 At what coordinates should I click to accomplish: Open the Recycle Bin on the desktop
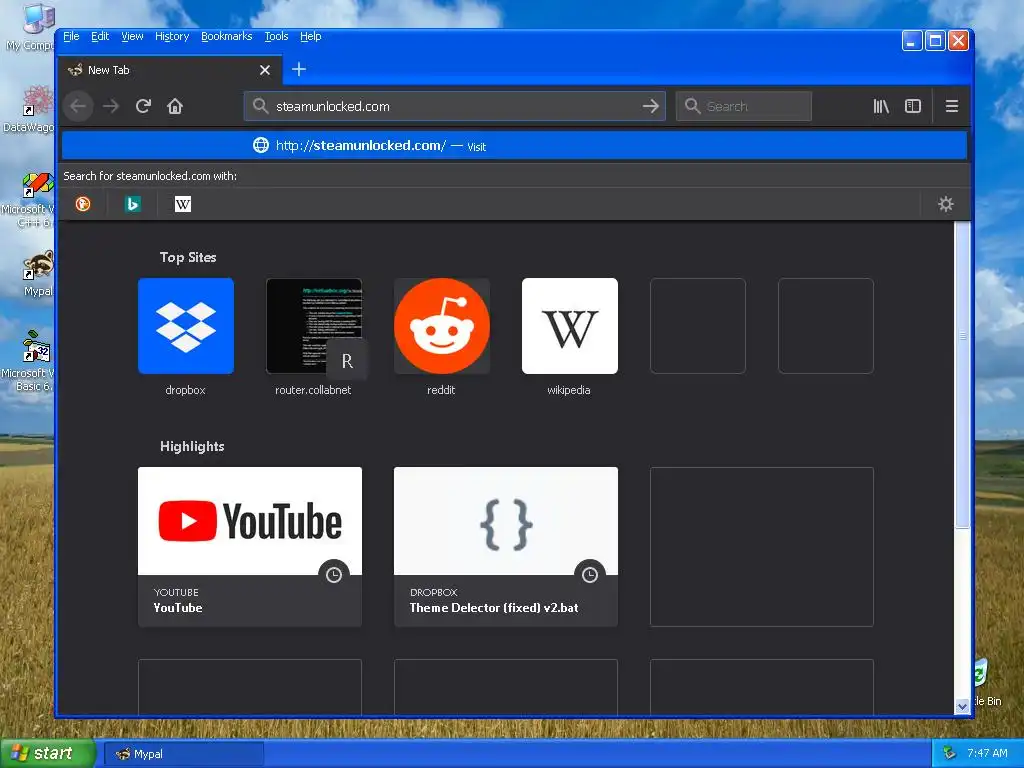(987, 683)
